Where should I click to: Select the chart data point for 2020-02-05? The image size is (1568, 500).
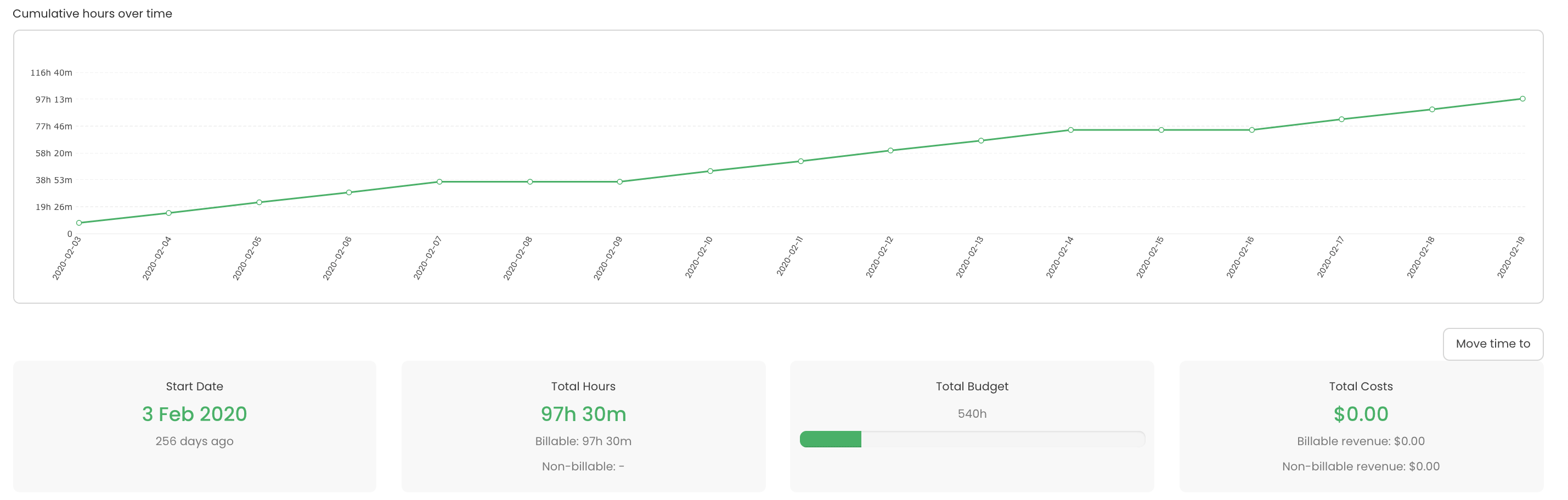260,202
